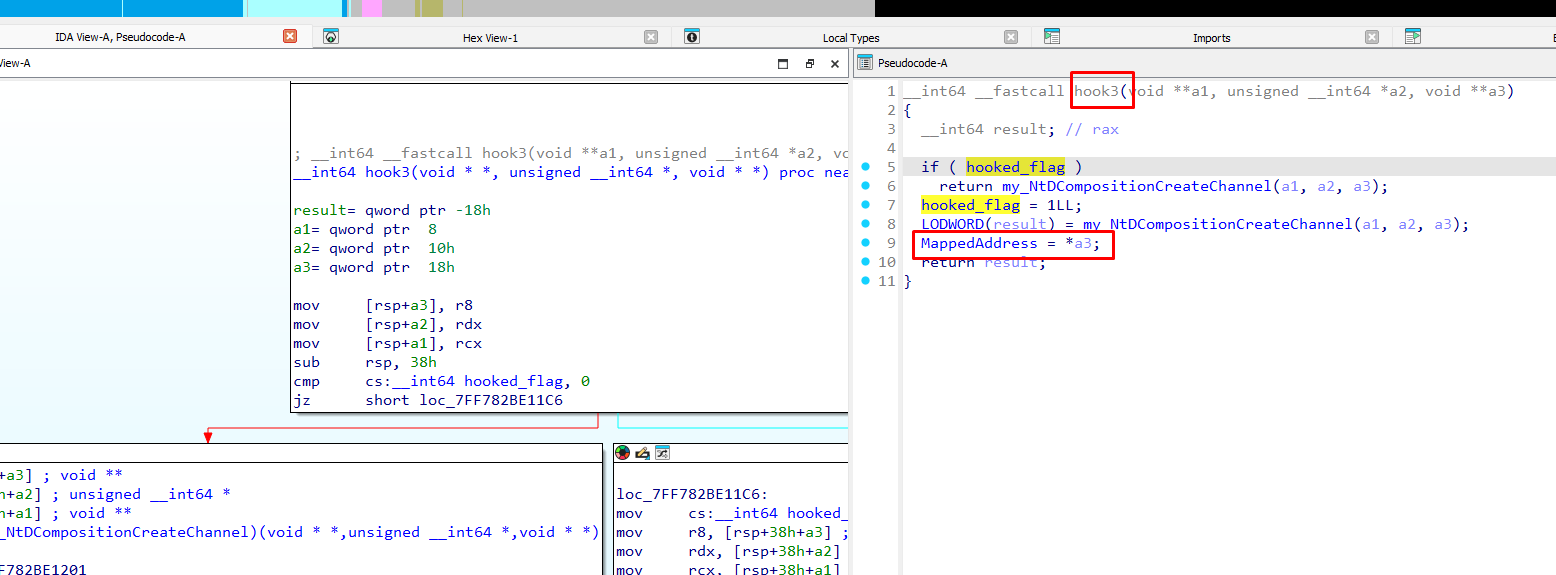Viewport: 1556px width, 575px height.
Task: Click 'cmp cs:__int64 hooked_flag, 0' instruction
Action: (442, 381)
